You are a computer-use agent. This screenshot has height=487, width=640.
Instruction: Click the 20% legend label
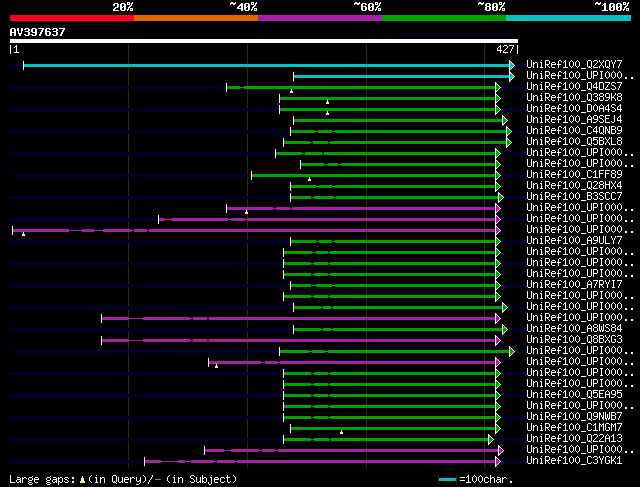(x=123, y=7)
